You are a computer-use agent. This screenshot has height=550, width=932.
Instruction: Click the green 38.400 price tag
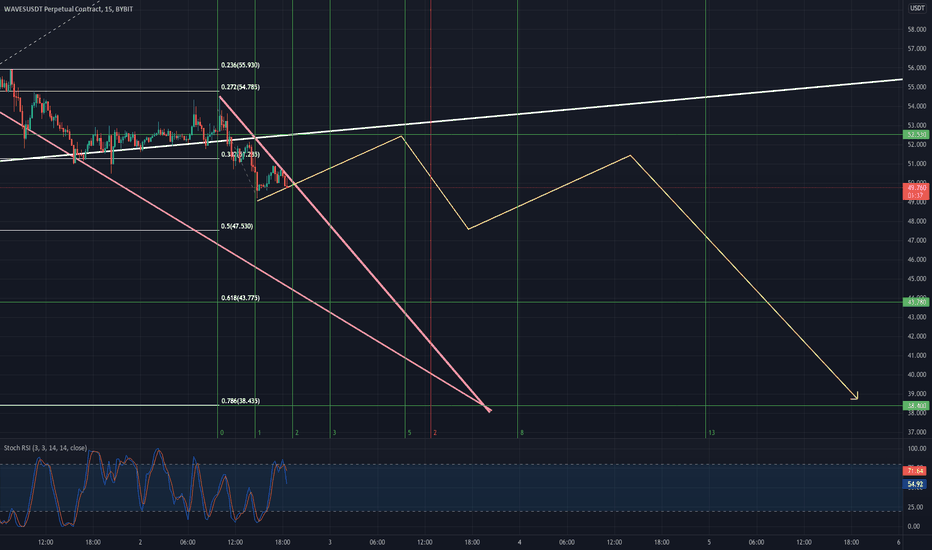point(917,406)
